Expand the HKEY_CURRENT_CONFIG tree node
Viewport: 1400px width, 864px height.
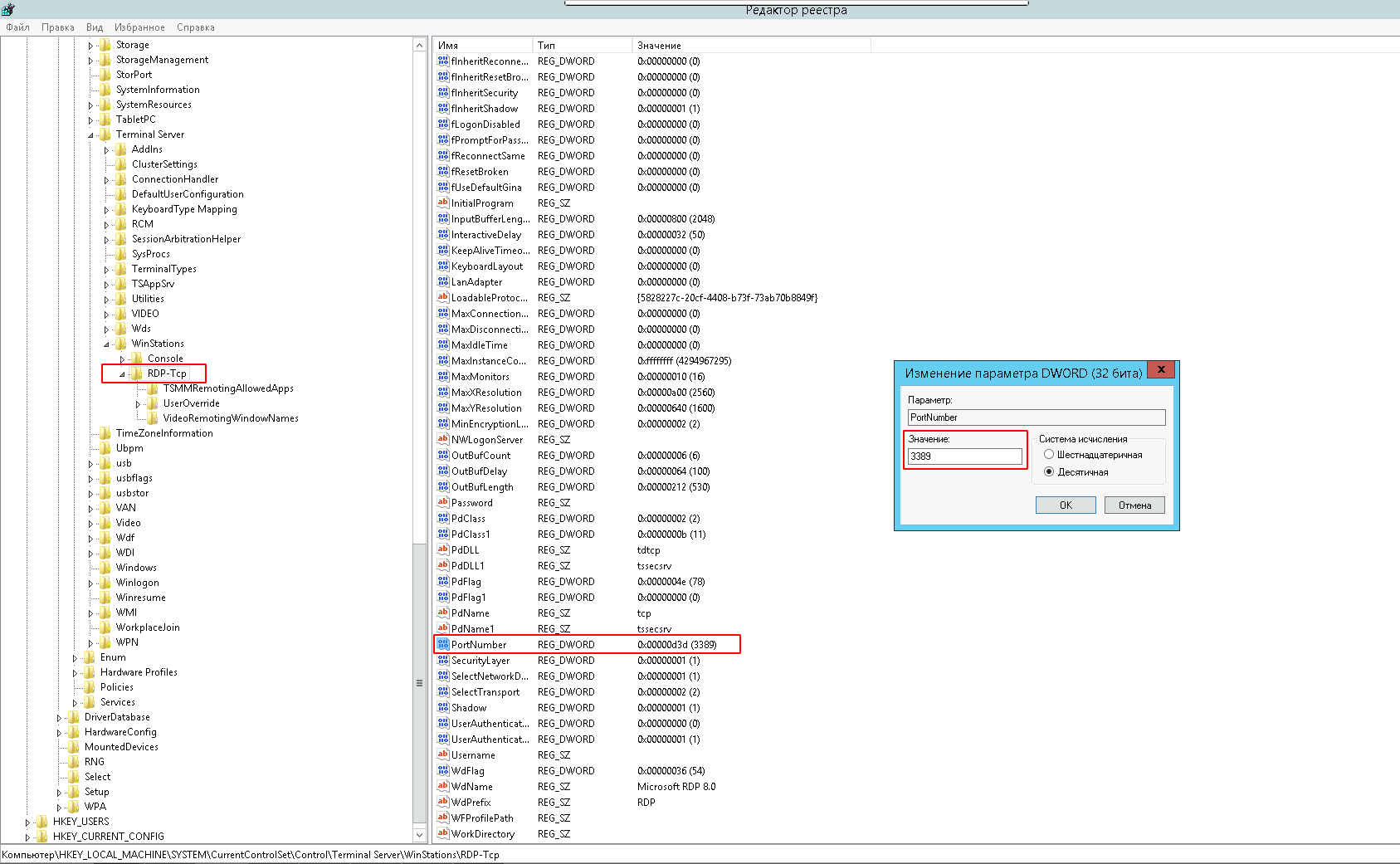tap(27, 837)
